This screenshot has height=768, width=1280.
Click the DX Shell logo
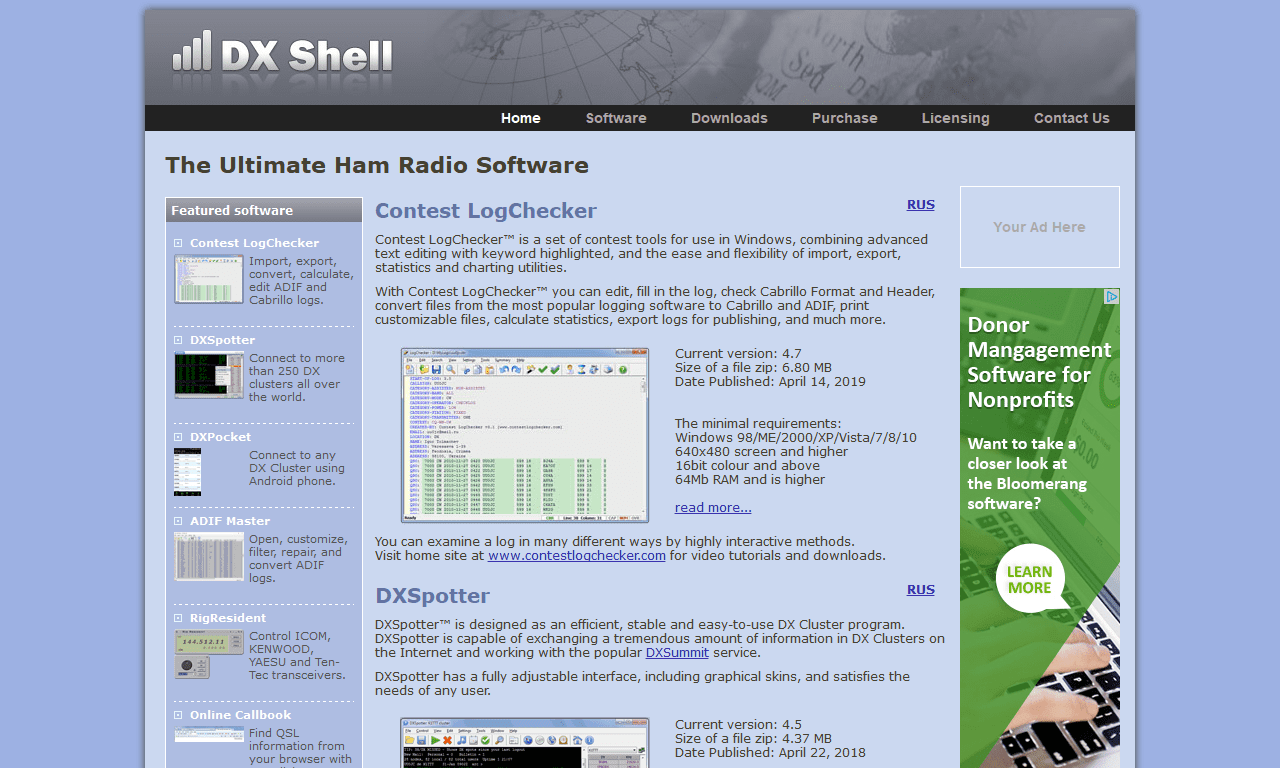(x=282, y=52)
